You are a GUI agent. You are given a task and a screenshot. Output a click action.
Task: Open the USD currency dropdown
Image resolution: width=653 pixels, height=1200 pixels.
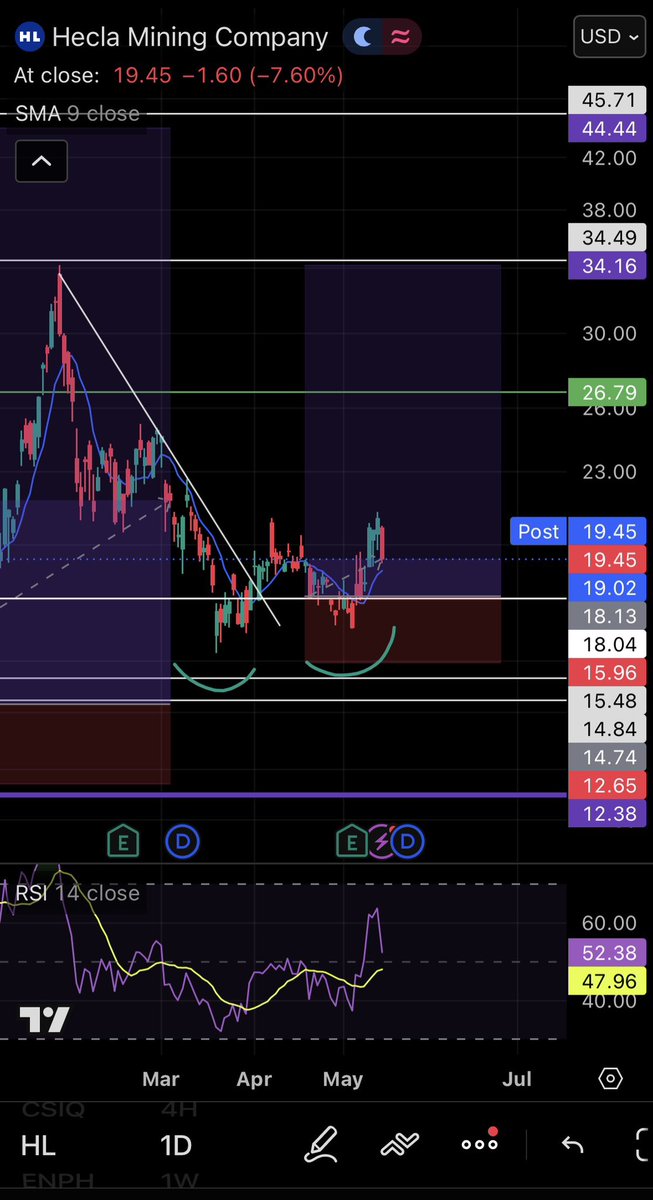[x=609, y=37]
